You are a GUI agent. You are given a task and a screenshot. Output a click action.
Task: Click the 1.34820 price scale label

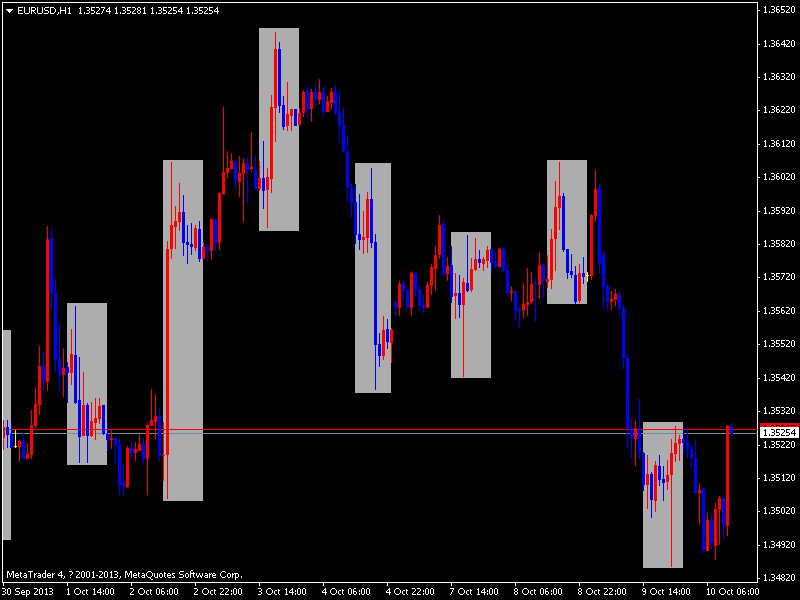coord(779,578)
